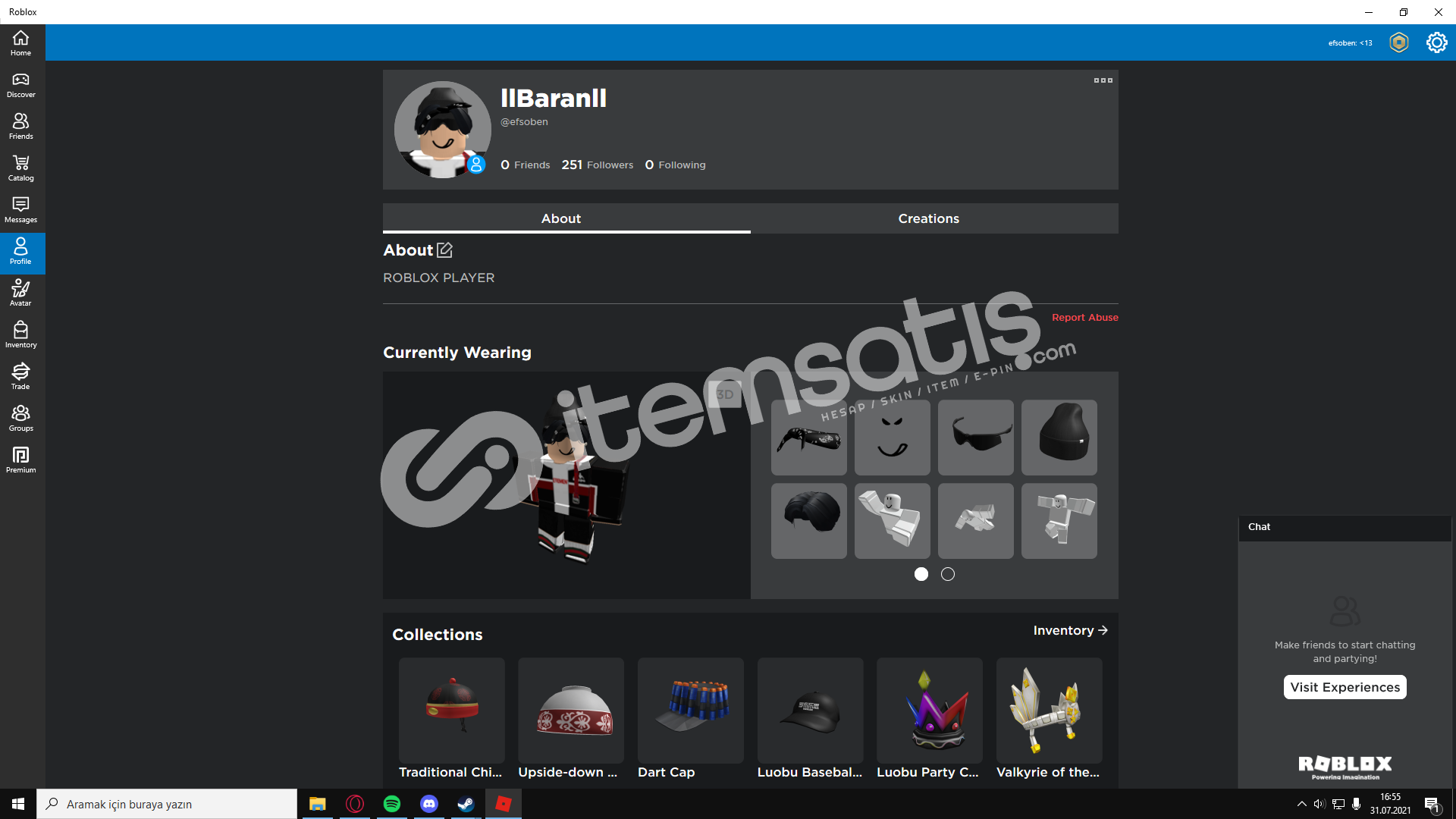This screenshot has height=819, width=1456.
Task: Open the Windows notification center
Action: 1432,805
